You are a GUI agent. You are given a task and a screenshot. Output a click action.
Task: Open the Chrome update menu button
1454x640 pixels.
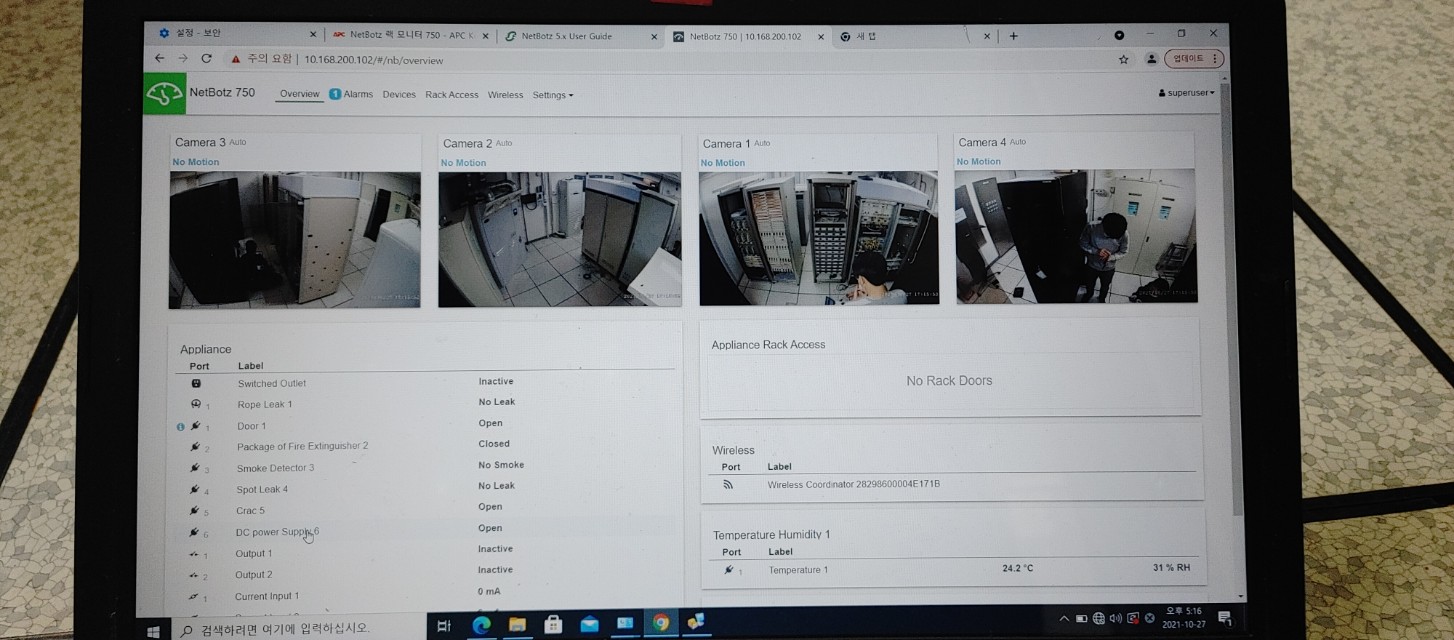[x=1194, y=59]
